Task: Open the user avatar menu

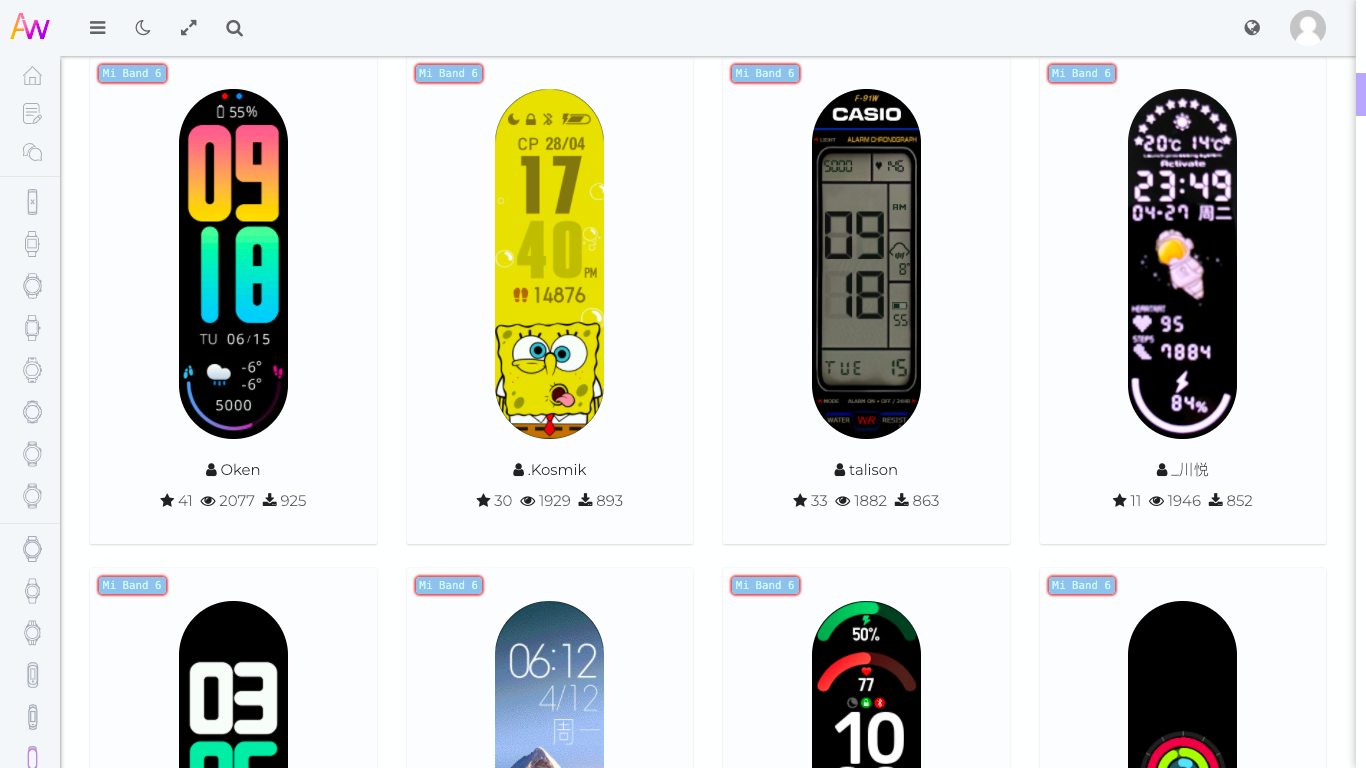Action: (x=1308, y=28)
